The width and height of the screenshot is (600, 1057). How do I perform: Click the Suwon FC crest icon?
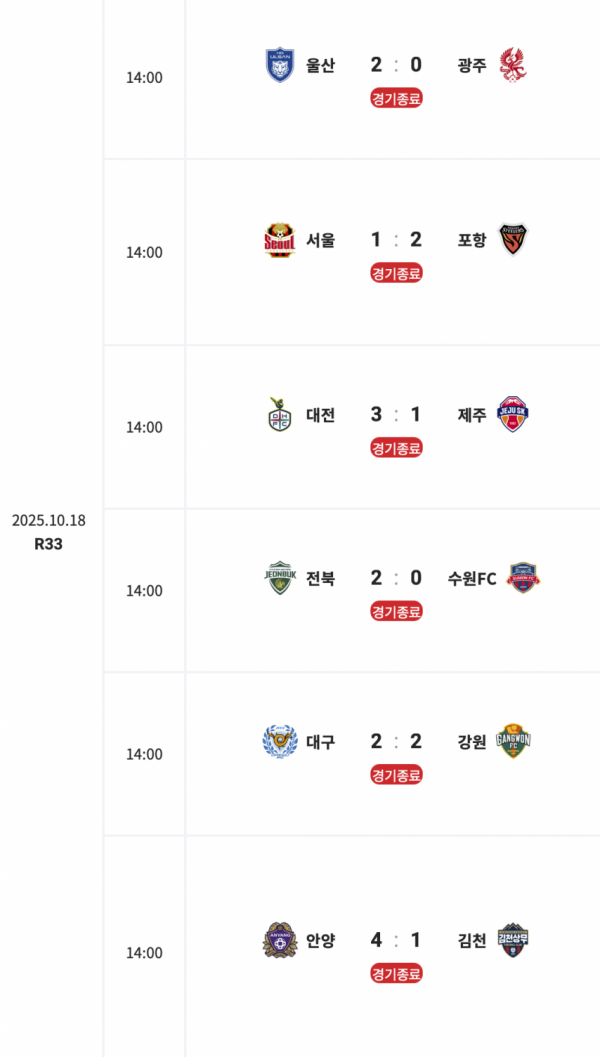[525, 578]
